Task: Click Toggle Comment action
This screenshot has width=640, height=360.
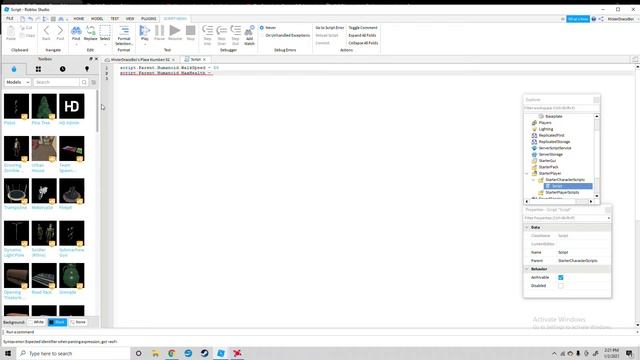Action: click(x=363, y=28)
